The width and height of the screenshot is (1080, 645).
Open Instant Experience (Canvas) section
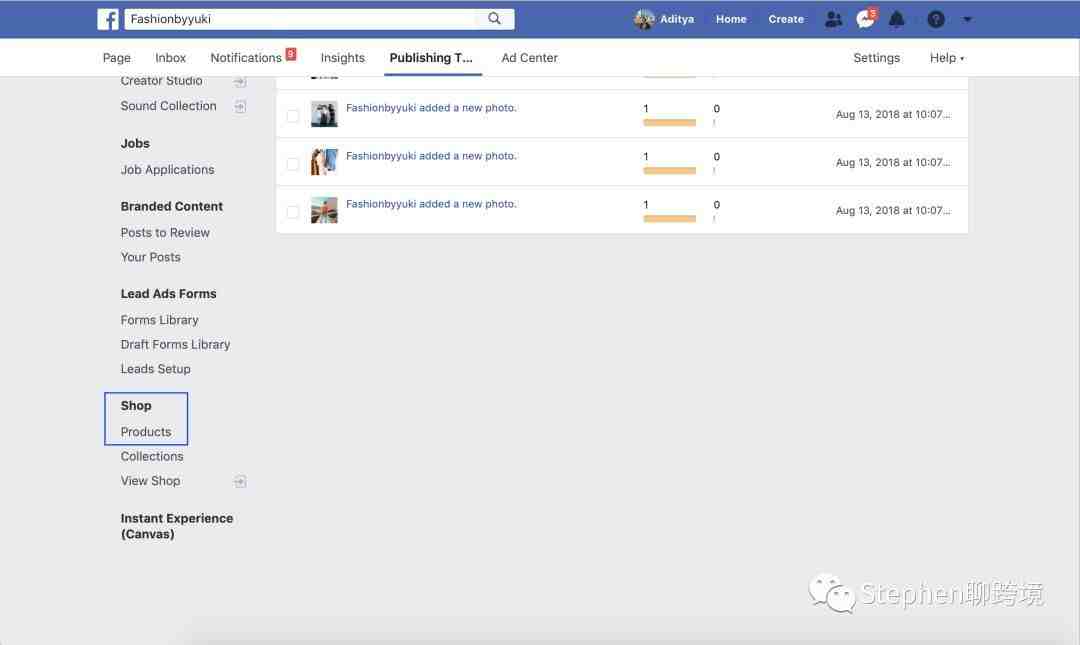click(x=176, y=526)
